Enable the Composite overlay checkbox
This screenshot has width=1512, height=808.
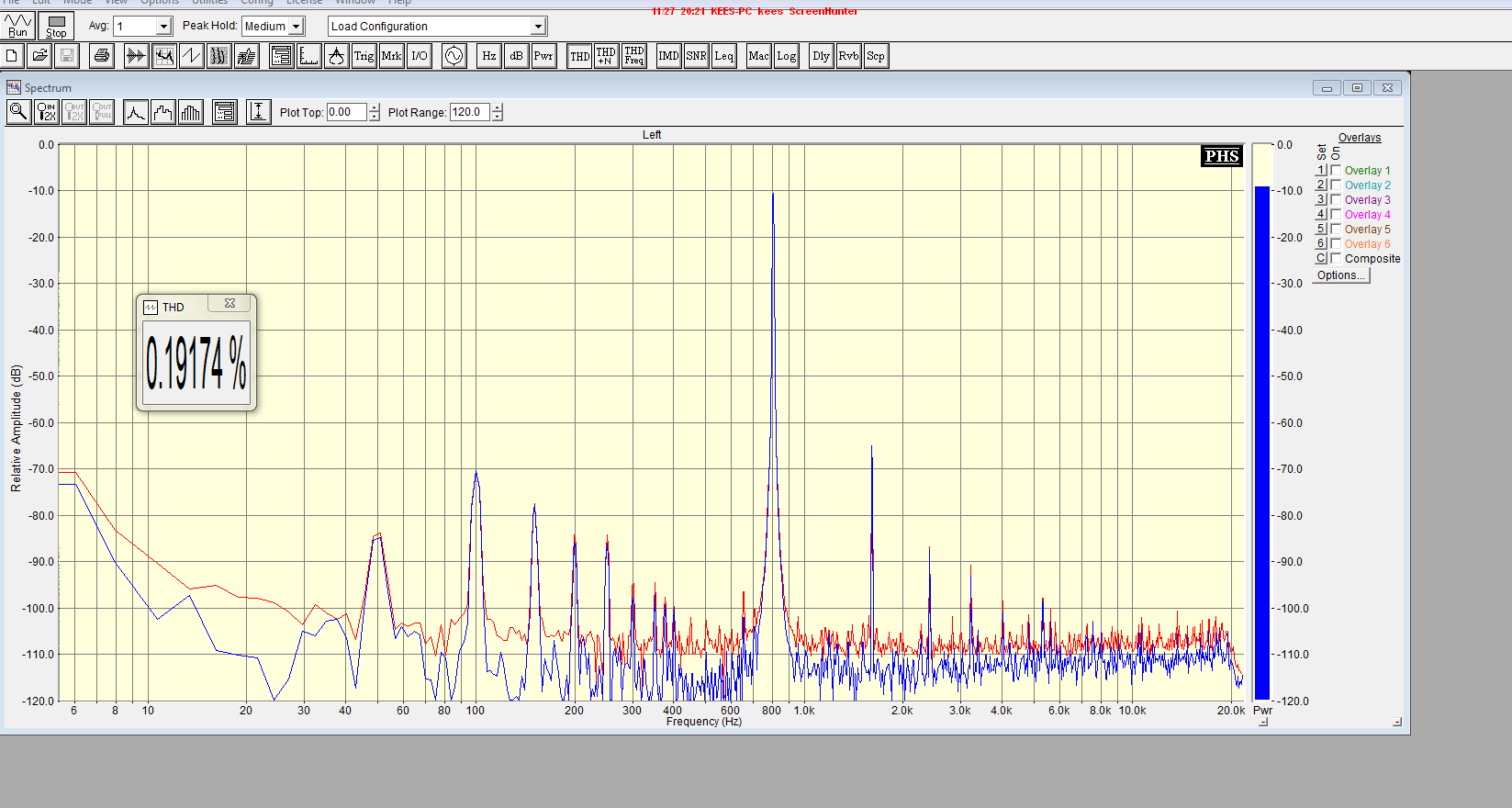pyautogui.click(x=1336, y=258)
